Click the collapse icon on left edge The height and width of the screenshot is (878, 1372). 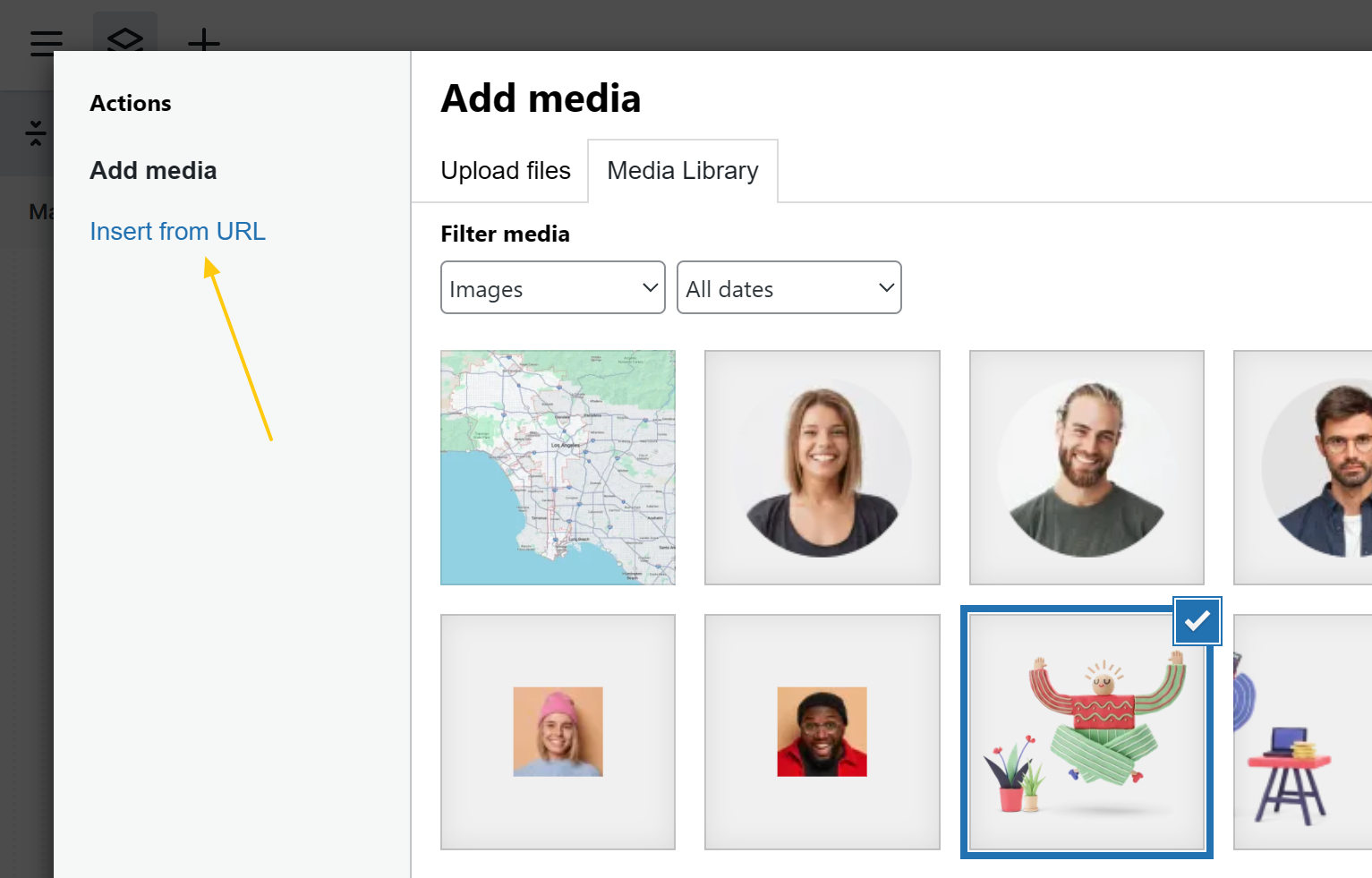tap(36, 133)
